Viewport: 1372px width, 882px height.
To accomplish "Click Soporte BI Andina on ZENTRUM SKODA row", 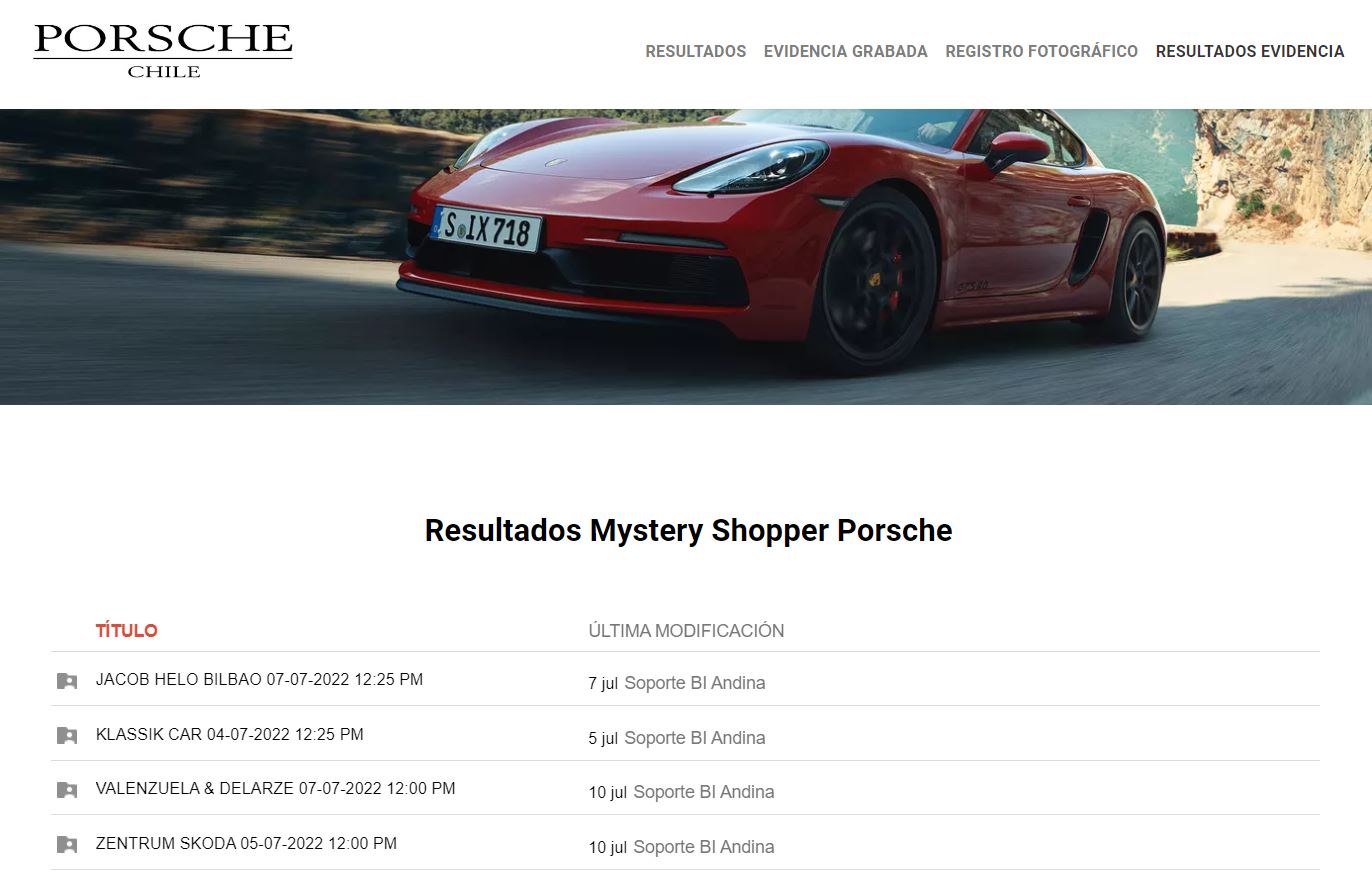I will [704, 847].
